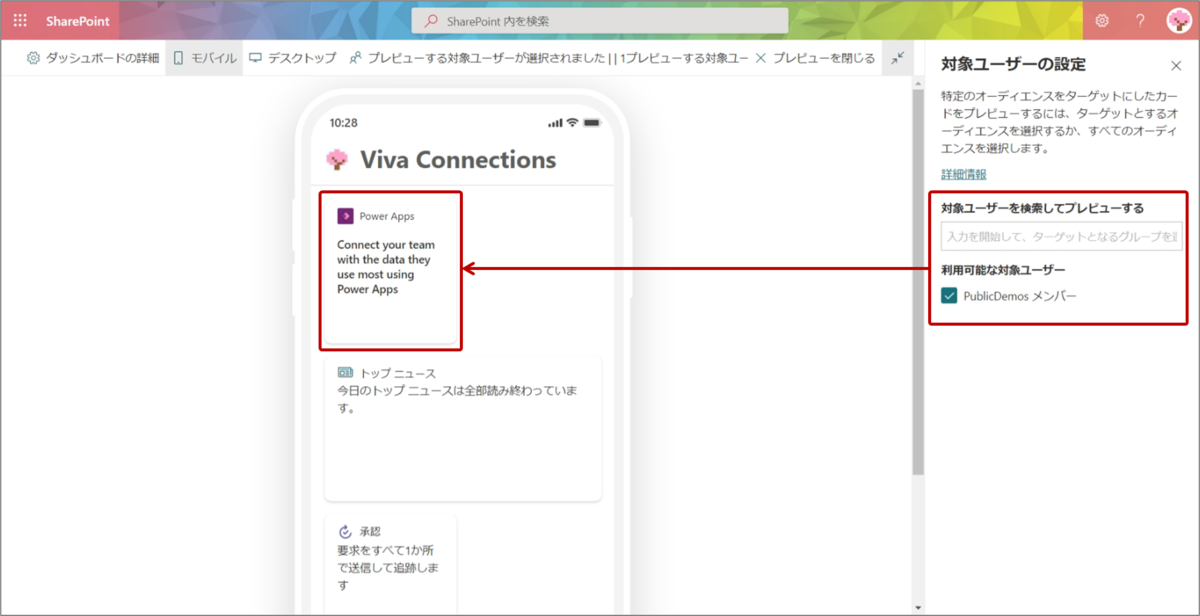The height and width of the screenshot is (616, 1200).
Task: Click the dashboard details gear icon
Action: pyautogui.click(x=33, y=58)
